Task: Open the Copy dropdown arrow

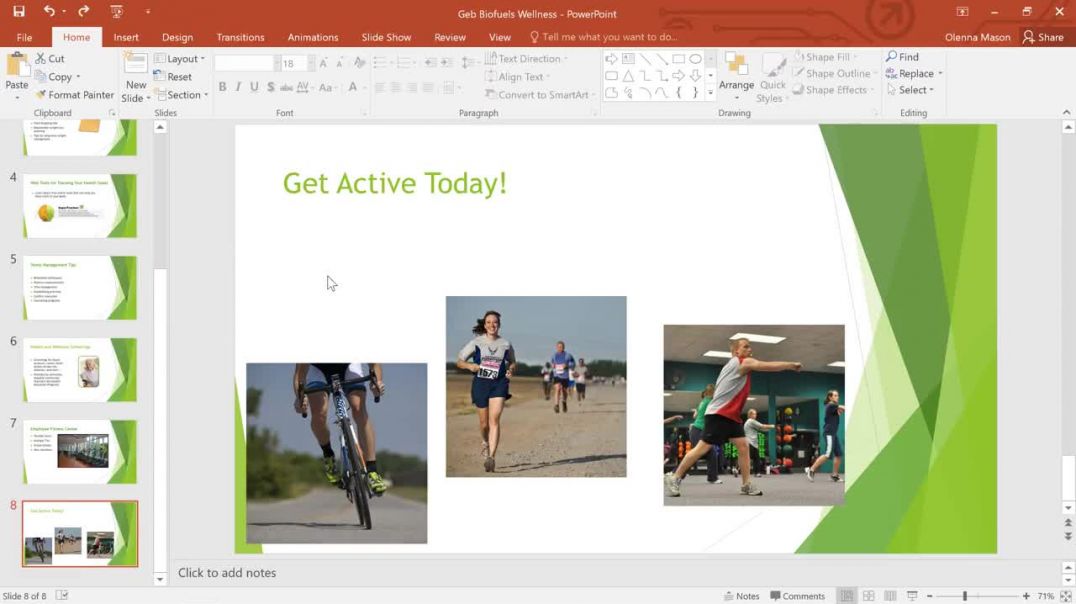Action: point(78,77)
